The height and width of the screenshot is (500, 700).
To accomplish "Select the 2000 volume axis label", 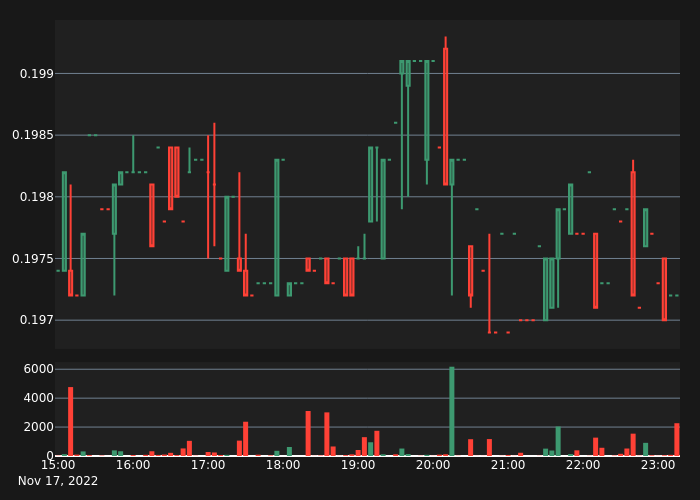I will click(x=39, y=427).
